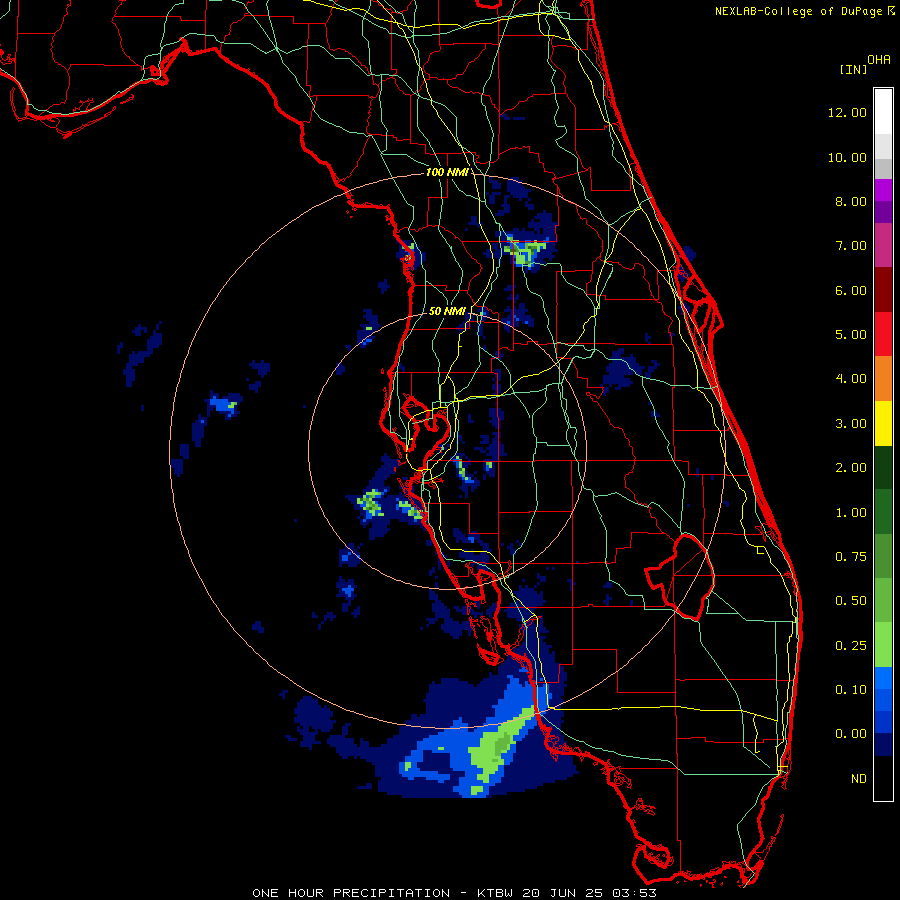This screenshot has height=900, width=900.
Task: Click the 4.00 legend value
Action: [851, 379]
